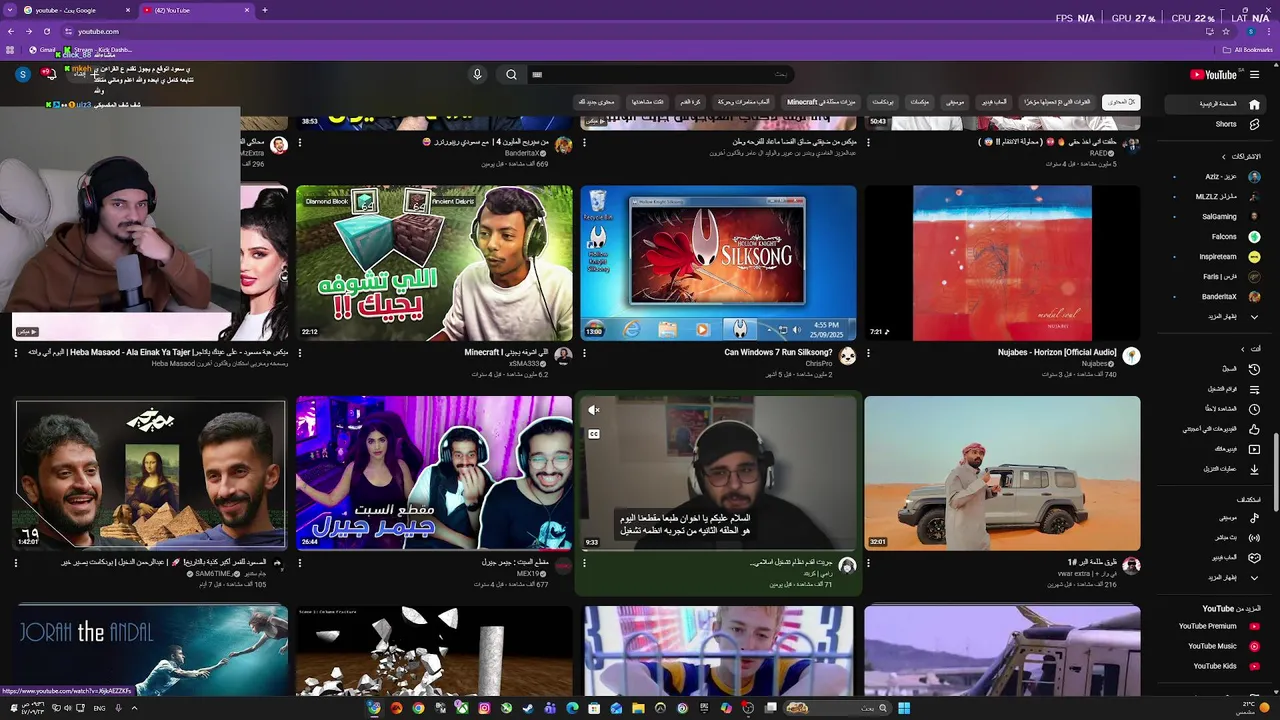Open a new browser tab with plus

pos(265,10)
